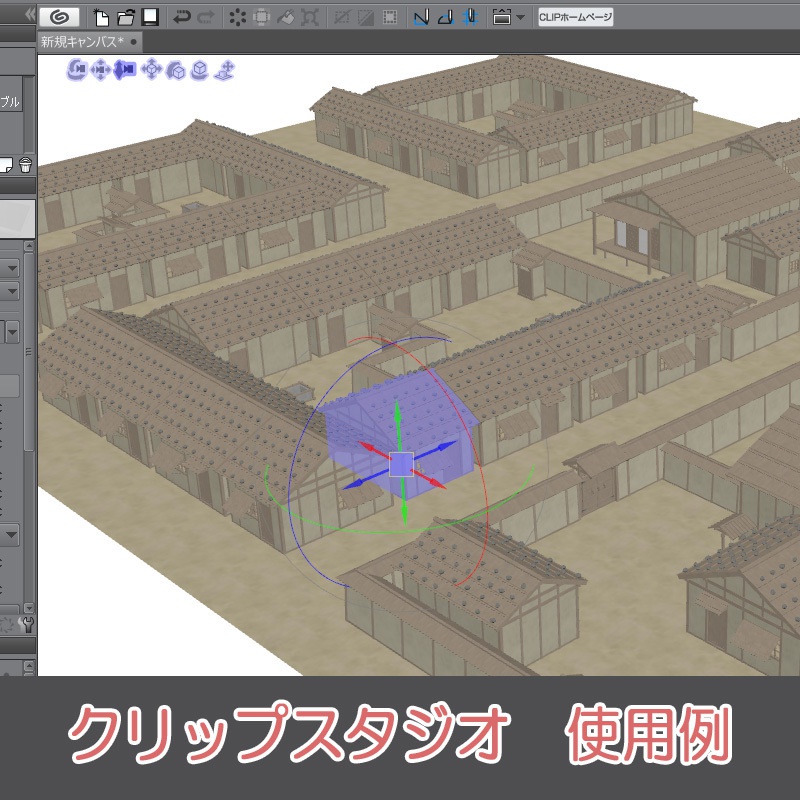Select the move 3D object icon

pyautogui.click(x=153, y=70)
